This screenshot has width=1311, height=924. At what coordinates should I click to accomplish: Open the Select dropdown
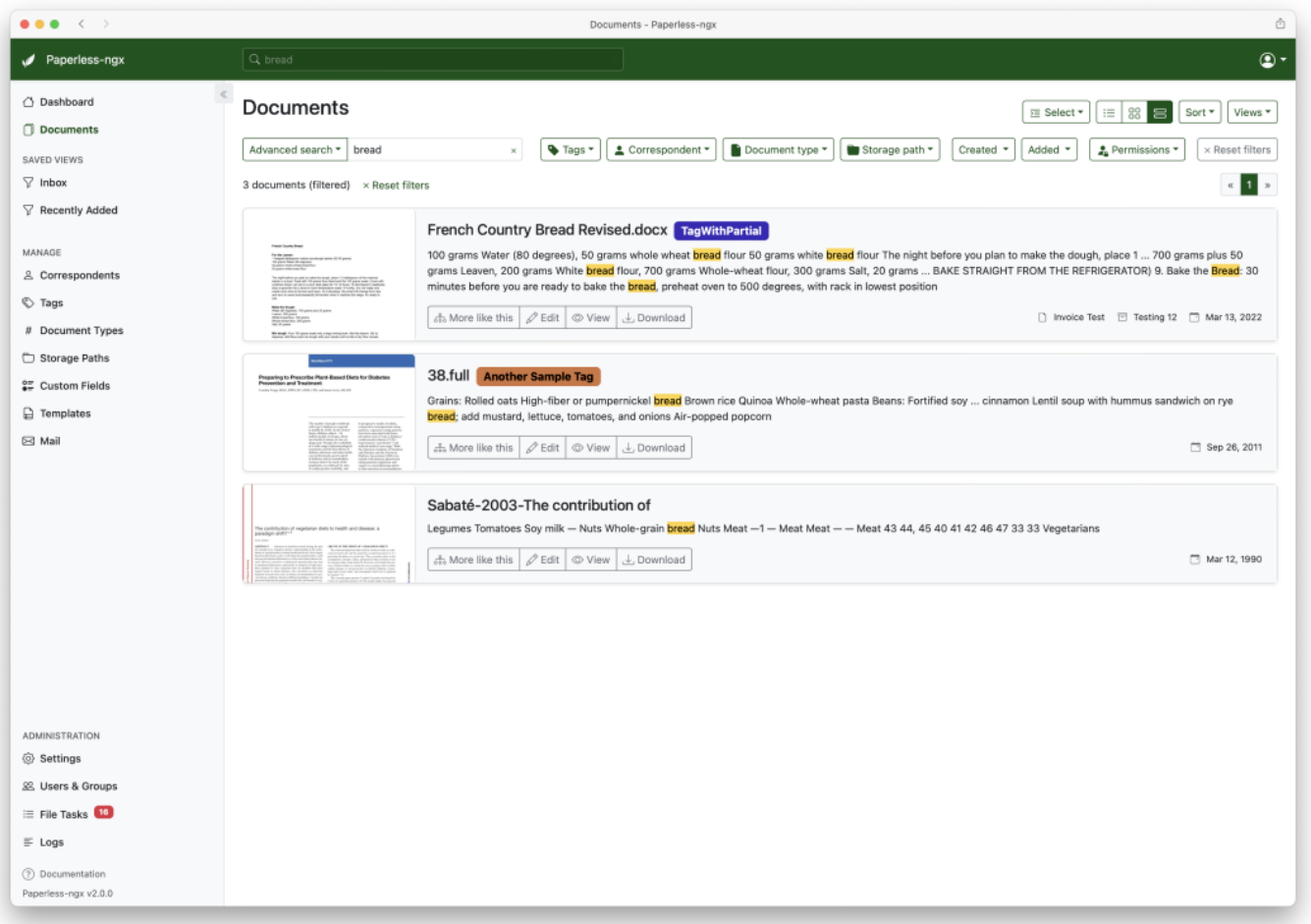point(1056,112)
